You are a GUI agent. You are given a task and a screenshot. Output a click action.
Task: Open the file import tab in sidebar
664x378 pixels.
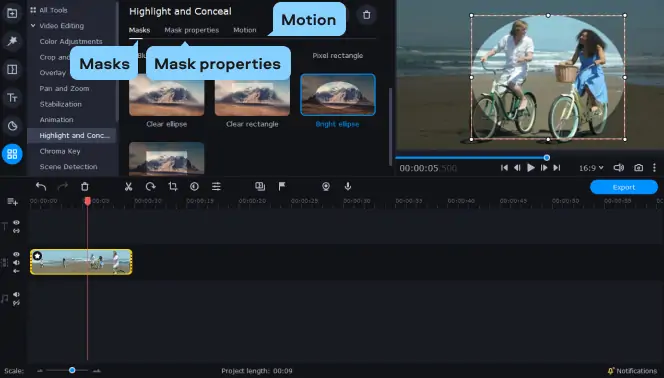pyautogui.click(x=12, y=13)
